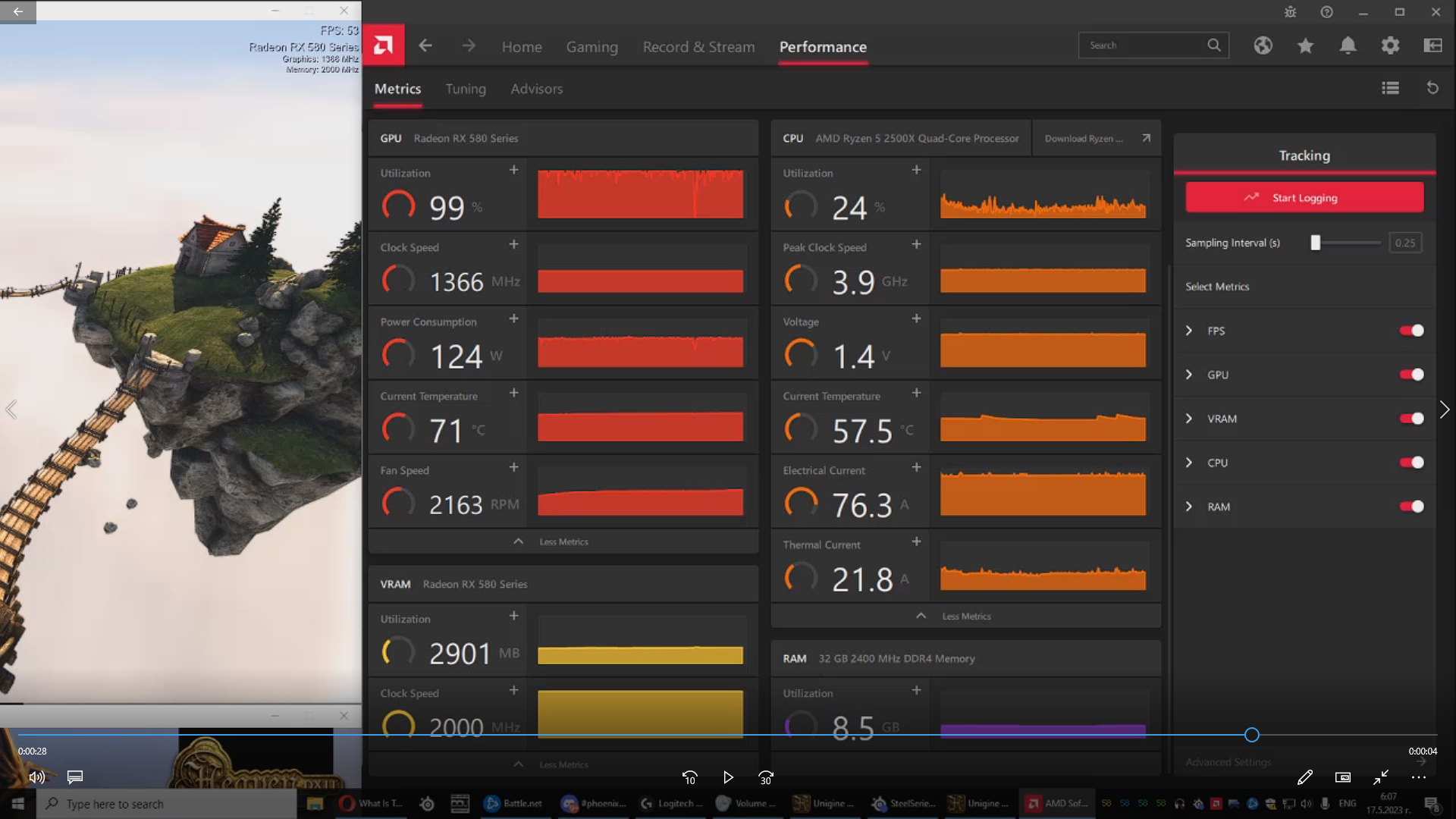1456x819 pixels.
Task: Click the search magnifier icon
Action: [x=1214, y=45]
